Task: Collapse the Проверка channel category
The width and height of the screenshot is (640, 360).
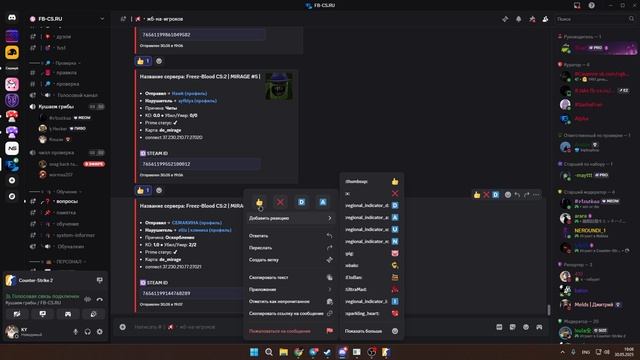Action: [x=65, y=63]
